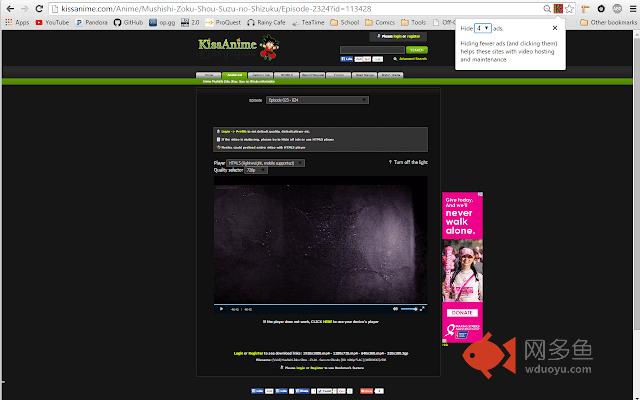This screenshot has height=400, width=640.
Task: Close the Hide ads popup
Action: click(555, 28)
